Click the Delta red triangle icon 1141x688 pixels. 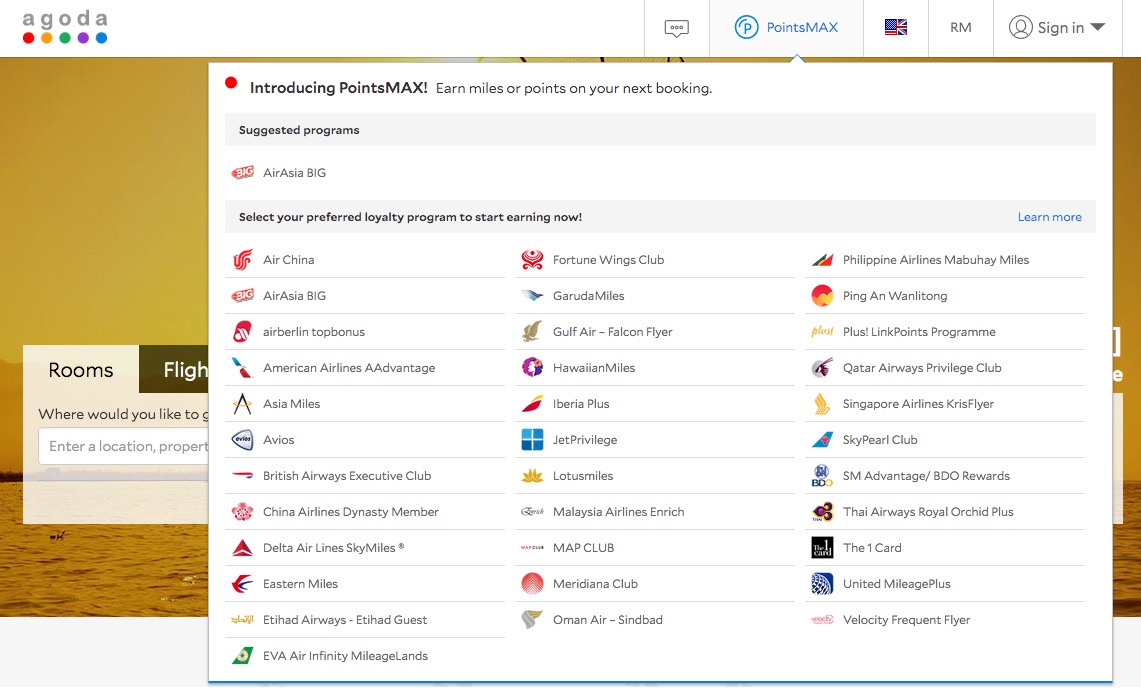[x=242, y=548]
